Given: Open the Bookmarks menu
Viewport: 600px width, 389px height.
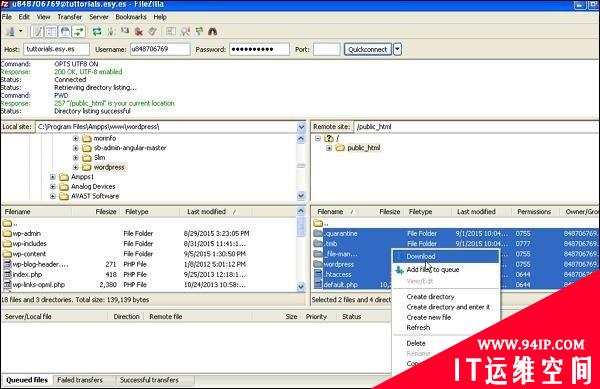Looking at the screenshot, I should 131,17.
